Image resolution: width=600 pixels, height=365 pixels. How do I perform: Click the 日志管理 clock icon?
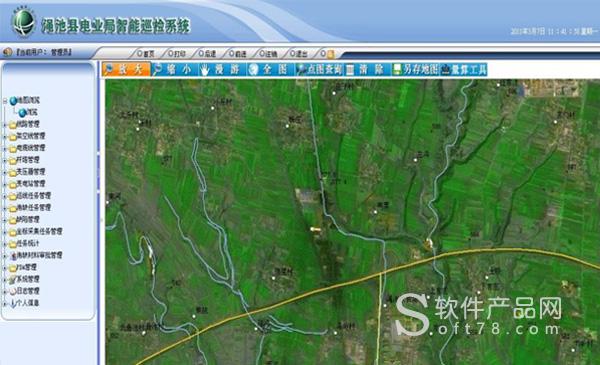(x=13, y=292)
